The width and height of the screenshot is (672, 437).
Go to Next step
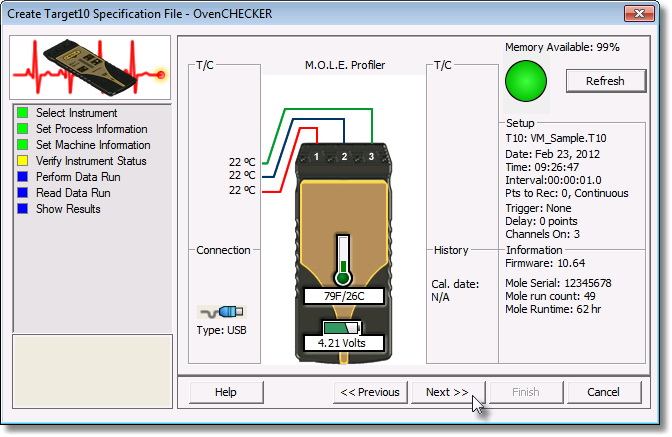(x=448, y=392)
